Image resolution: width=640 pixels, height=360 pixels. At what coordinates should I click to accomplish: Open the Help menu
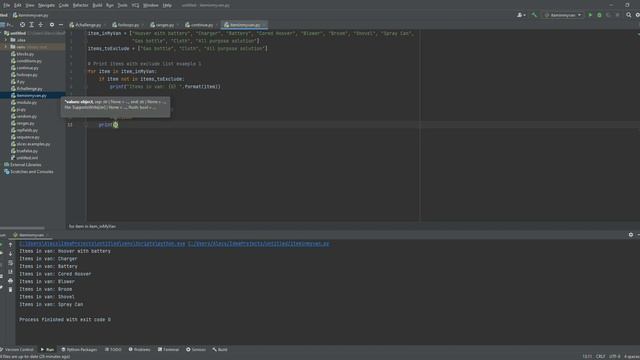(x=167, y=5)
